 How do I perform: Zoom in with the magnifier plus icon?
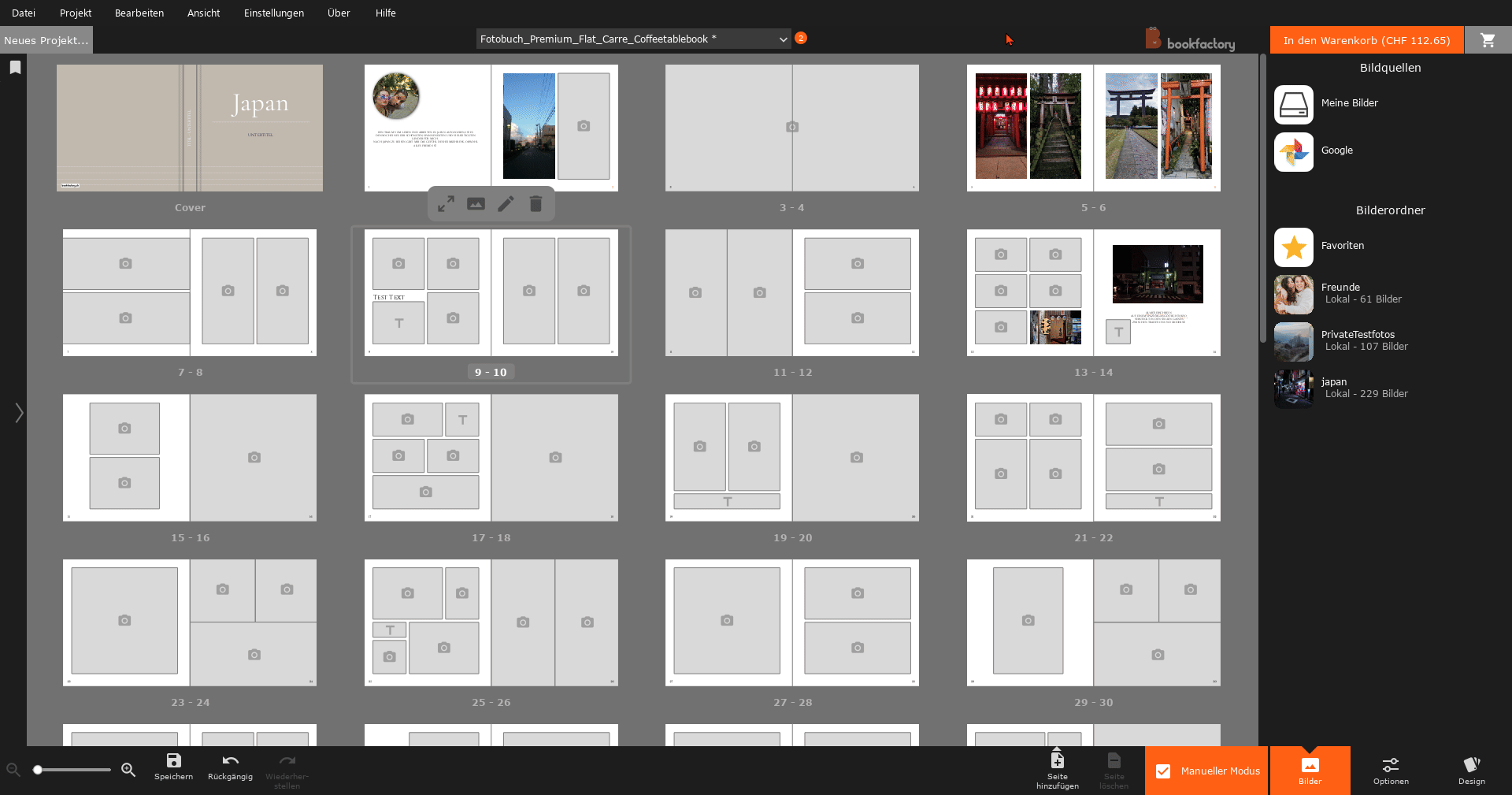click(x=128, y=770)
